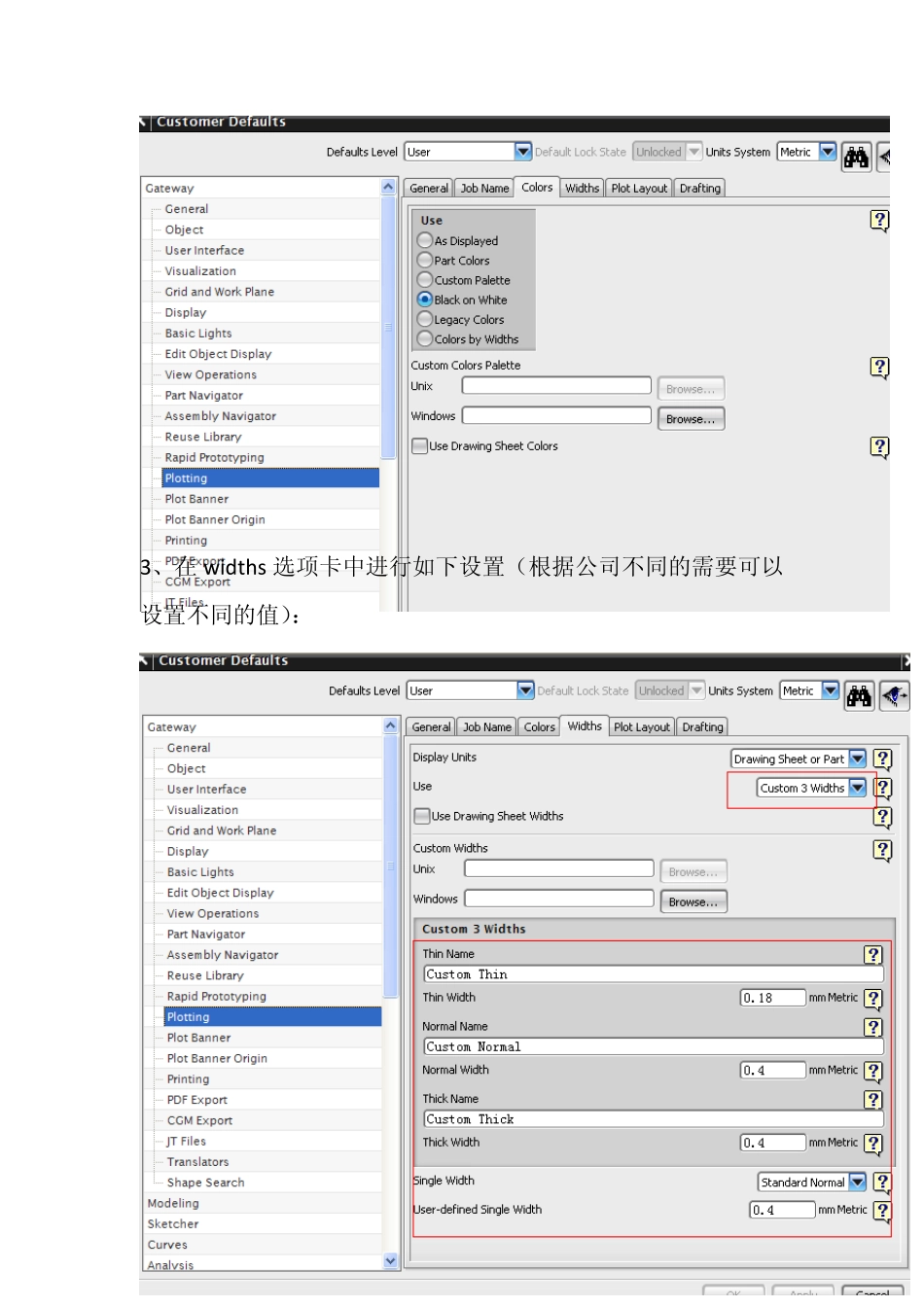Open help for Thick Name
Image resolution: width=924 pixels, height=1307 pixels.
[x=873, y=1100]
